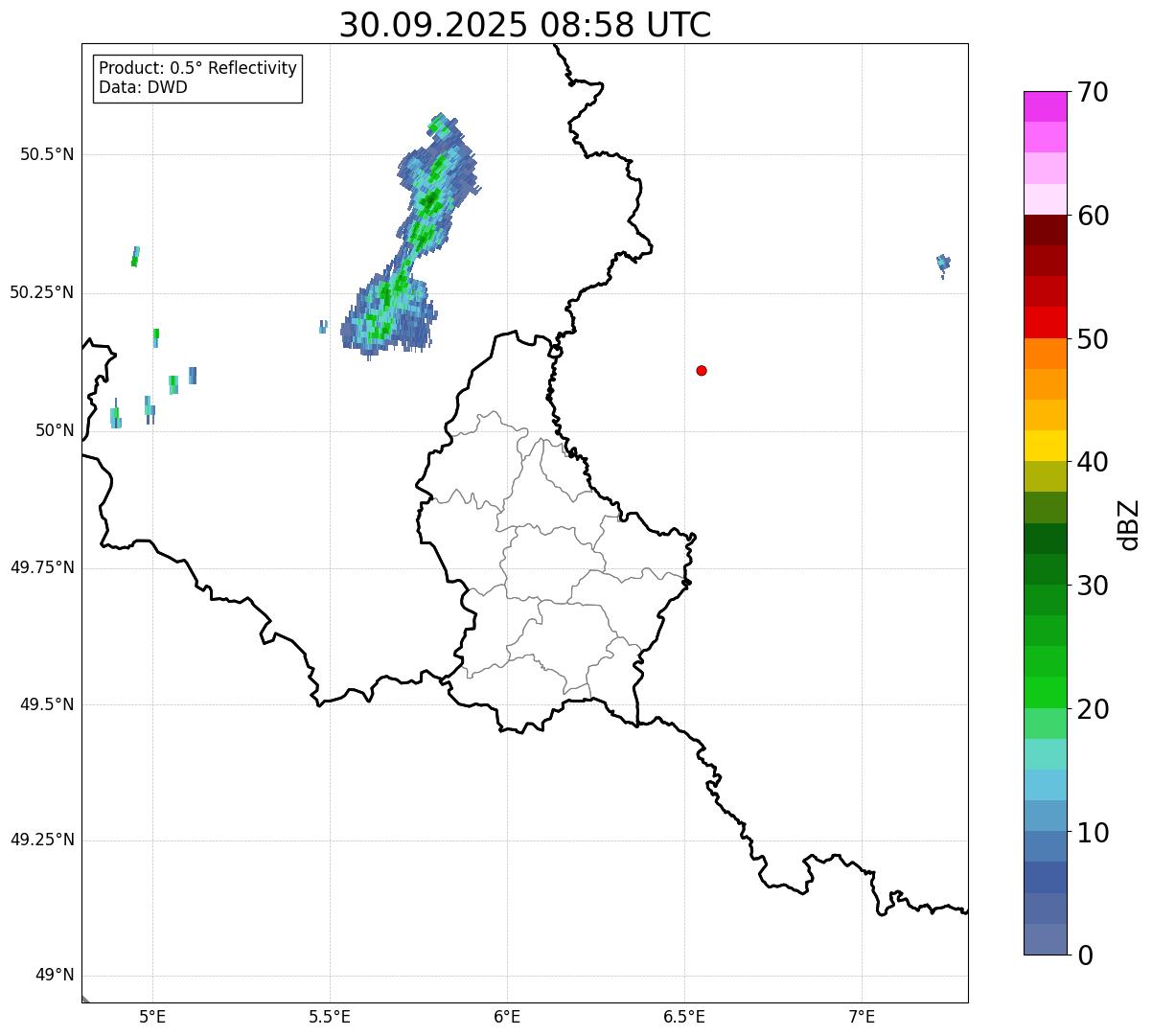Screen dimensions: 1152x1036
Task: Click the 50.25°N latitude label
Action: click(42, 292)
